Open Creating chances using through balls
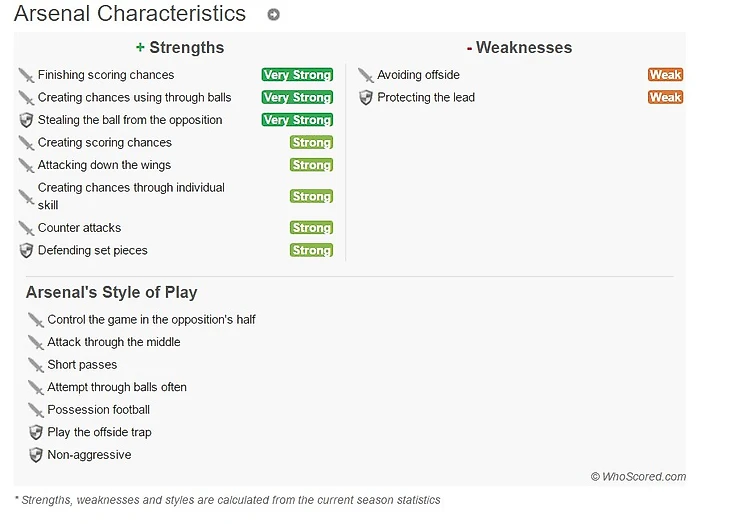Viewport: 730px width, 524px height. tap(134, 98)
